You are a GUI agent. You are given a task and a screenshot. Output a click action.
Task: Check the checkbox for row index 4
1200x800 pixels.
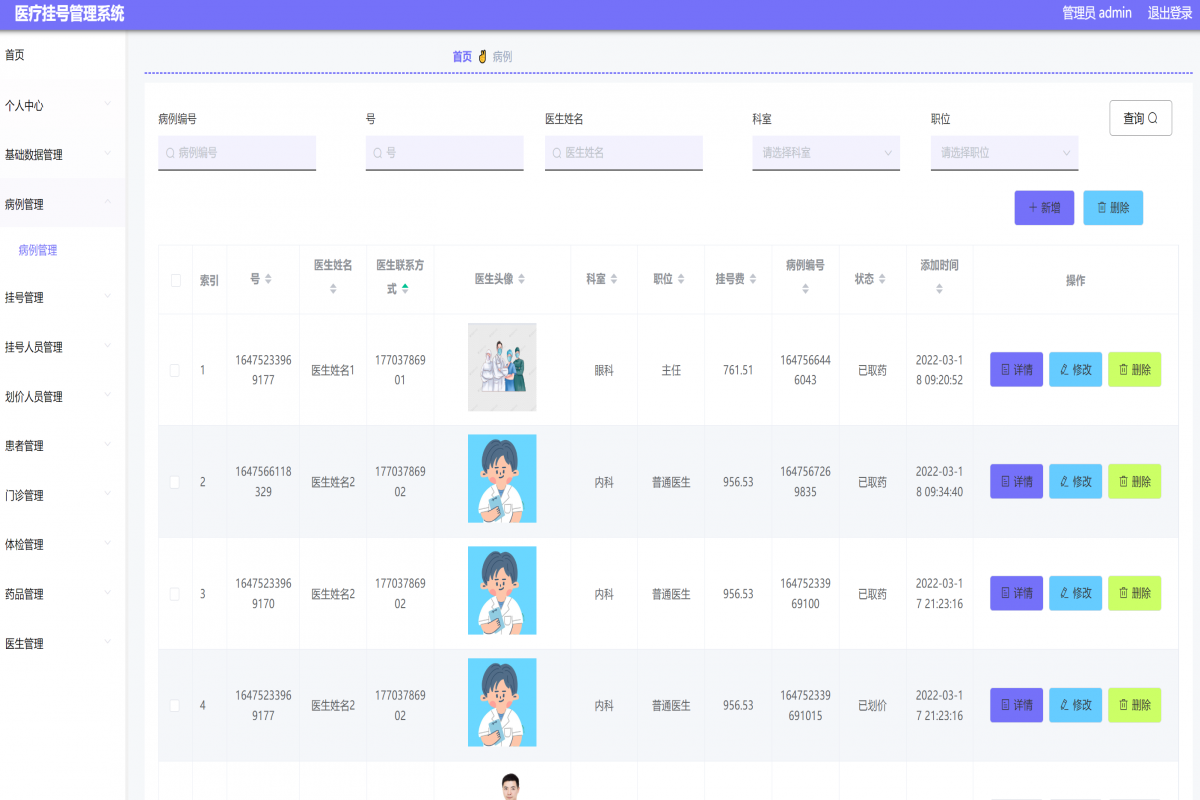pyautogui.click(x=175, y=705)
